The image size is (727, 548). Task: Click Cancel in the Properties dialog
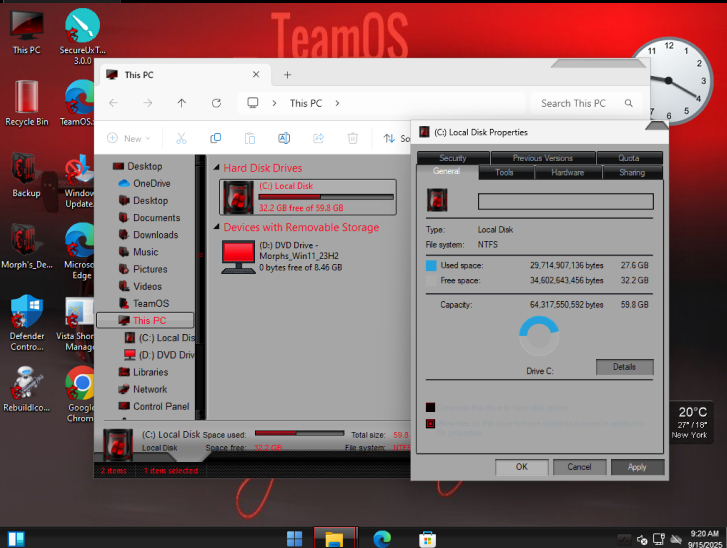coord(579,467)
